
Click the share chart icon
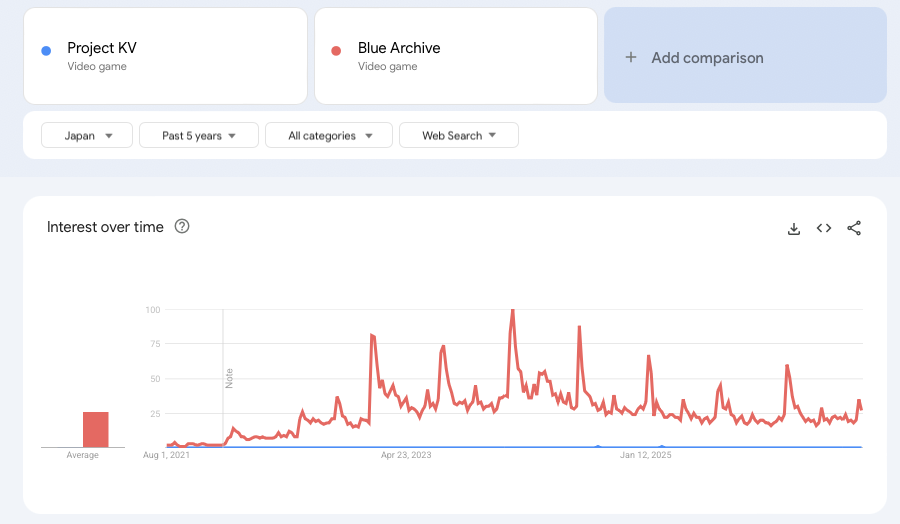[854, 228]
